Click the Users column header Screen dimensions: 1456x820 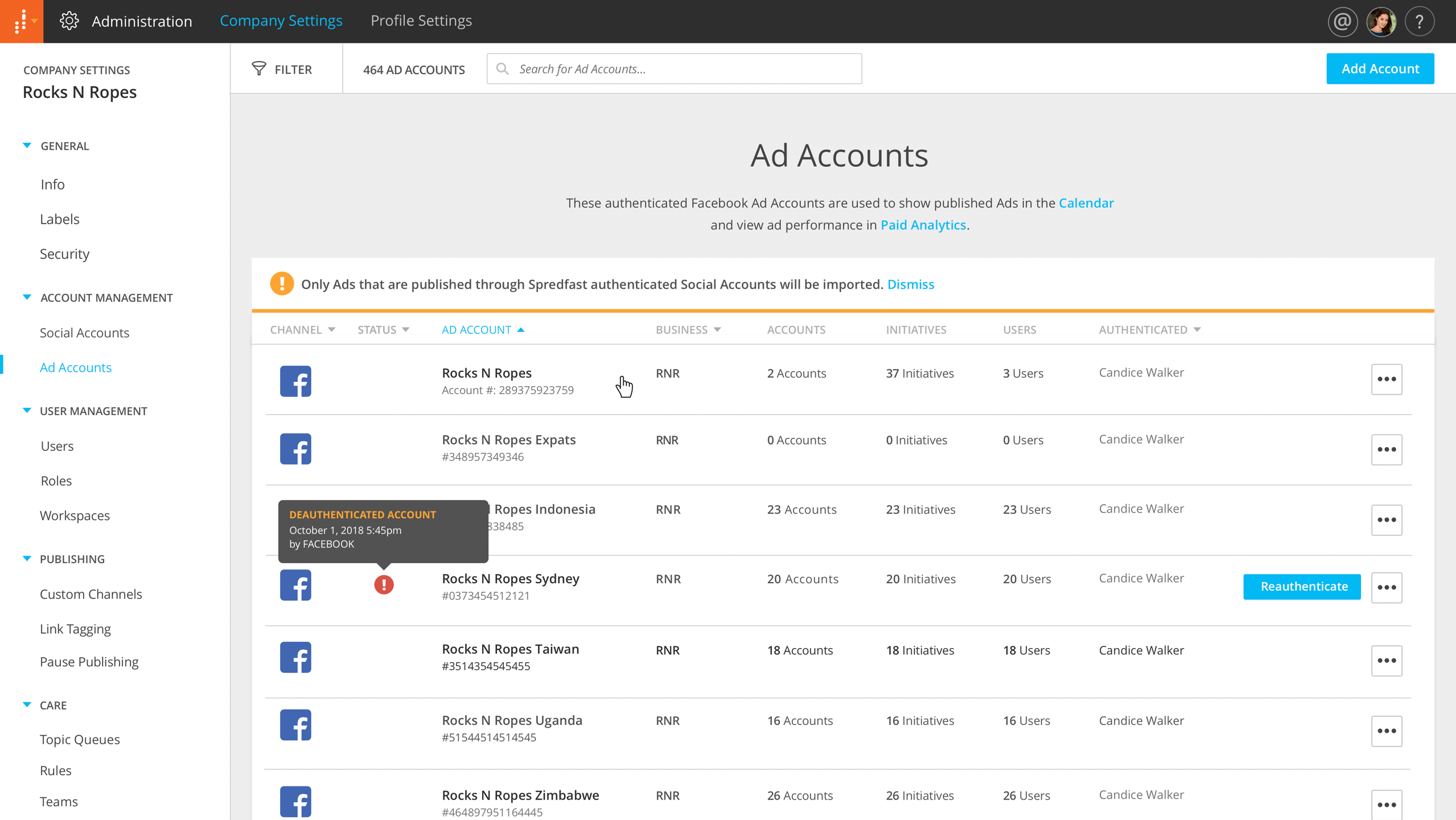click(1019, 330)
